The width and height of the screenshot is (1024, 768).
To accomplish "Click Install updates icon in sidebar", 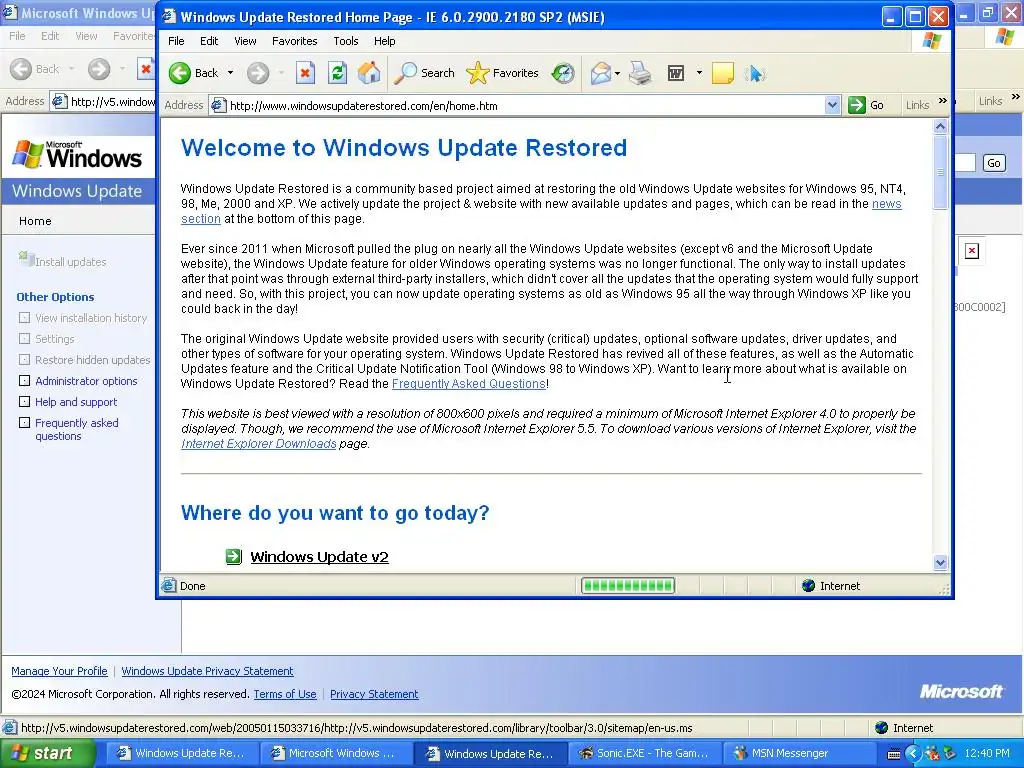I will coord(26,259).
